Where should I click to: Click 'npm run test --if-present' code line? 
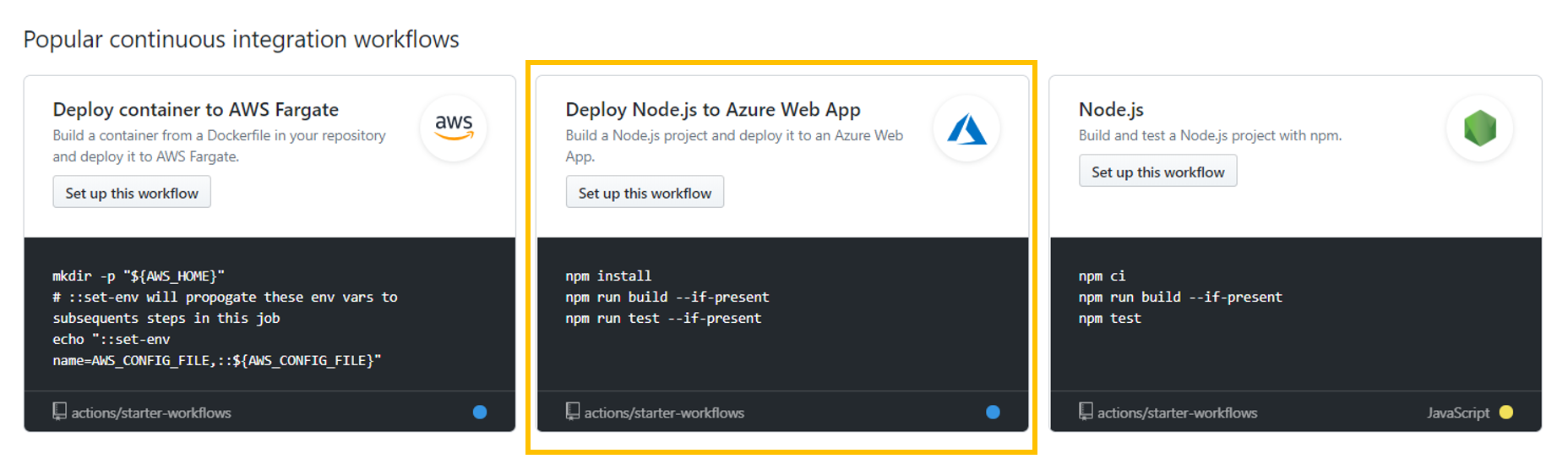(x=663, y=318)
